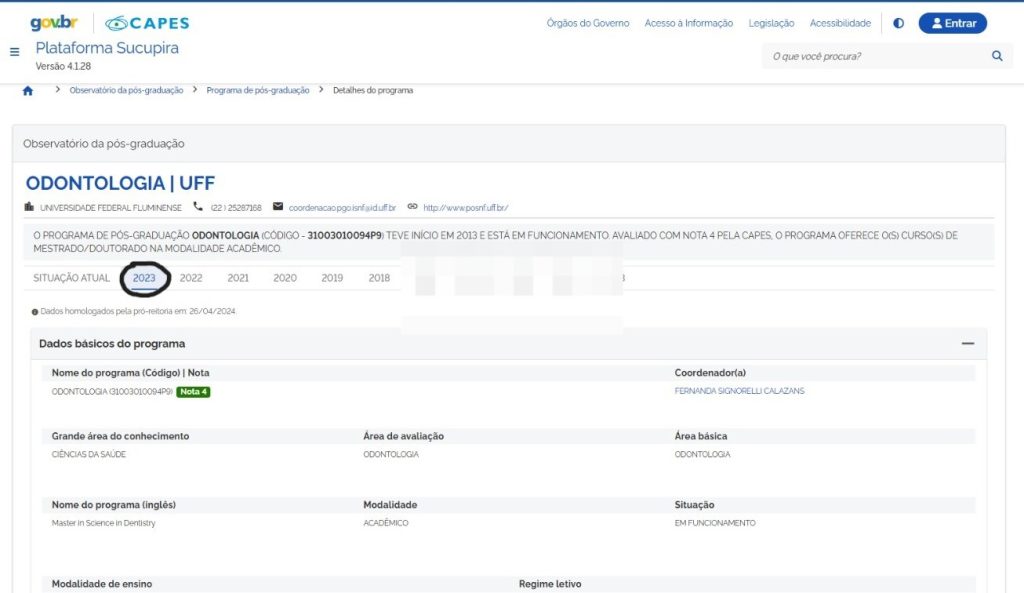Open Órgãos do Governo link

[588, 23]
